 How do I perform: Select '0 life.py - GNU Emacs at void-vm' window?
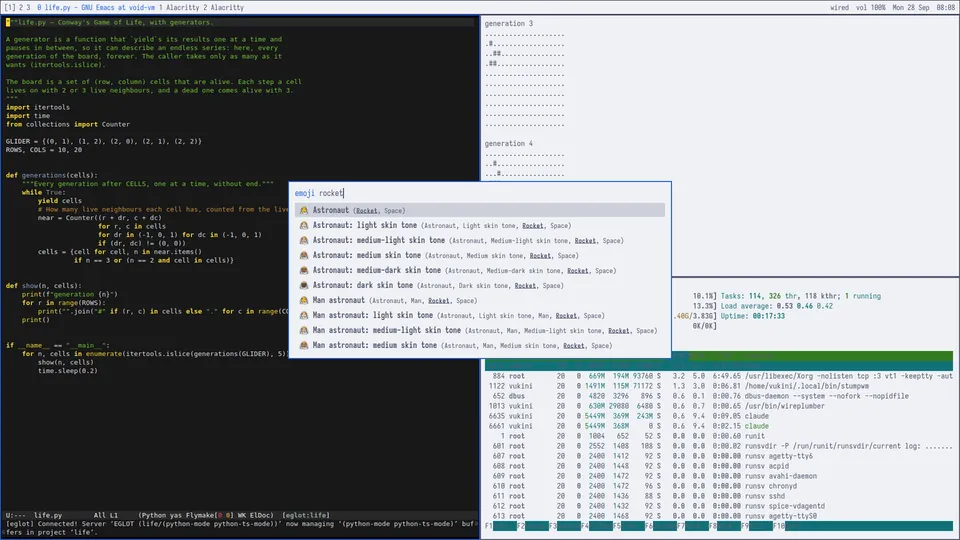pos(96,7)
